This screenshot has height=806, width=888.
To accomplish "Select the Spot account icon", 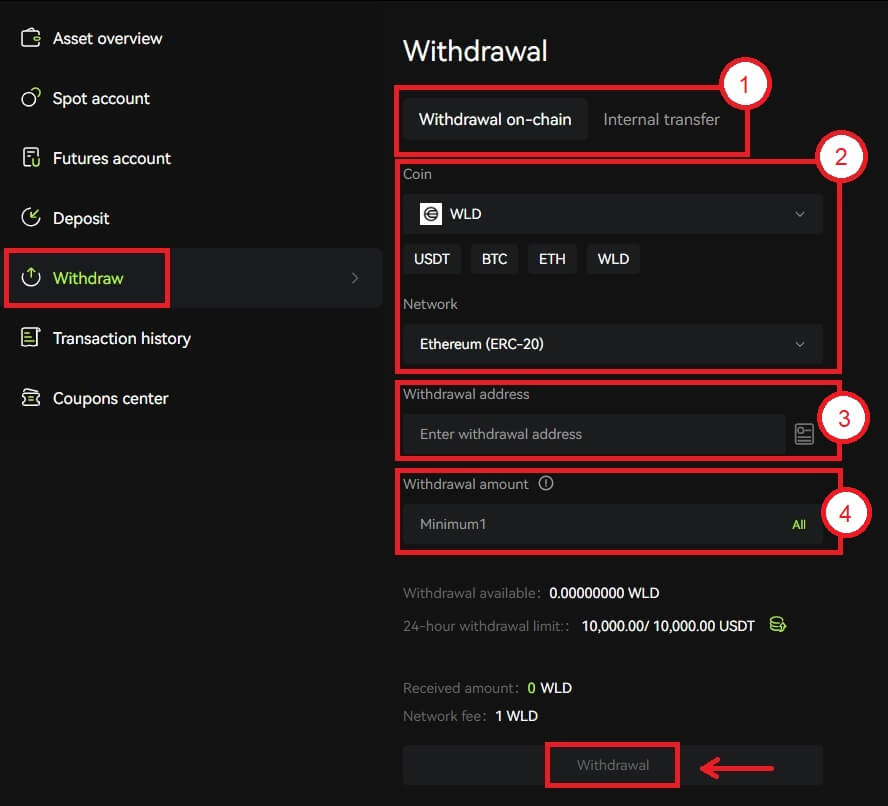I will click(x=30, y=98).
